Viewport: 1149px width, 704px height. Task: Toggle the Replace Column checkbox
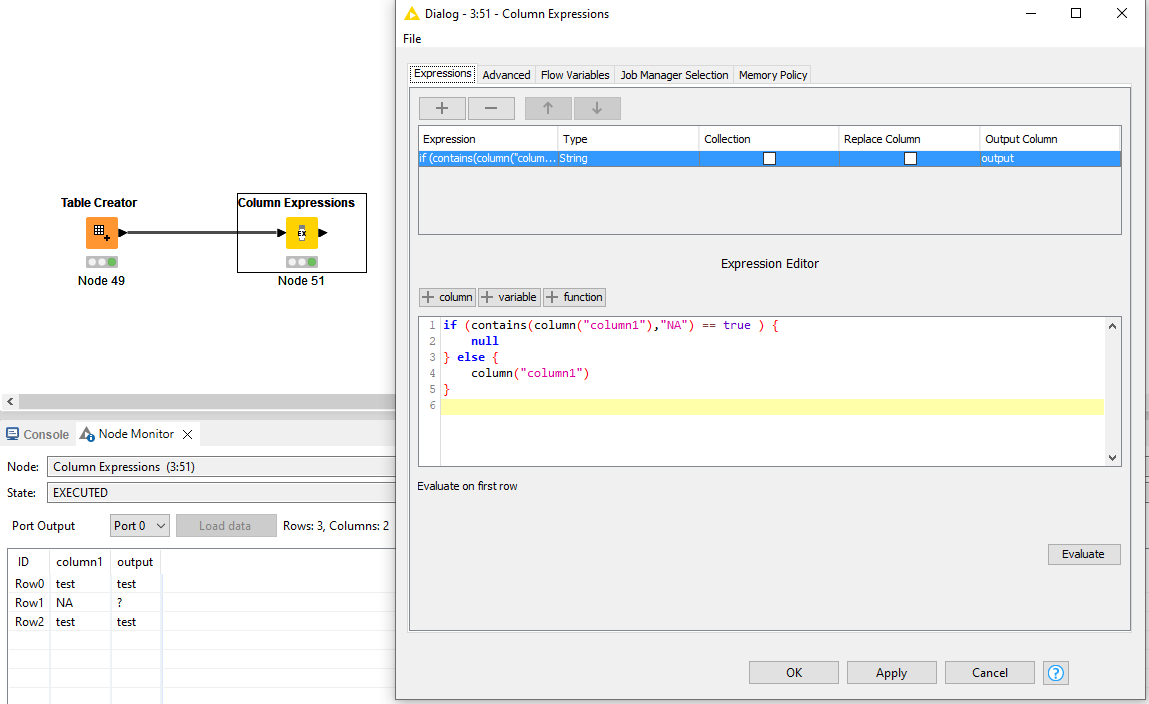910,158
